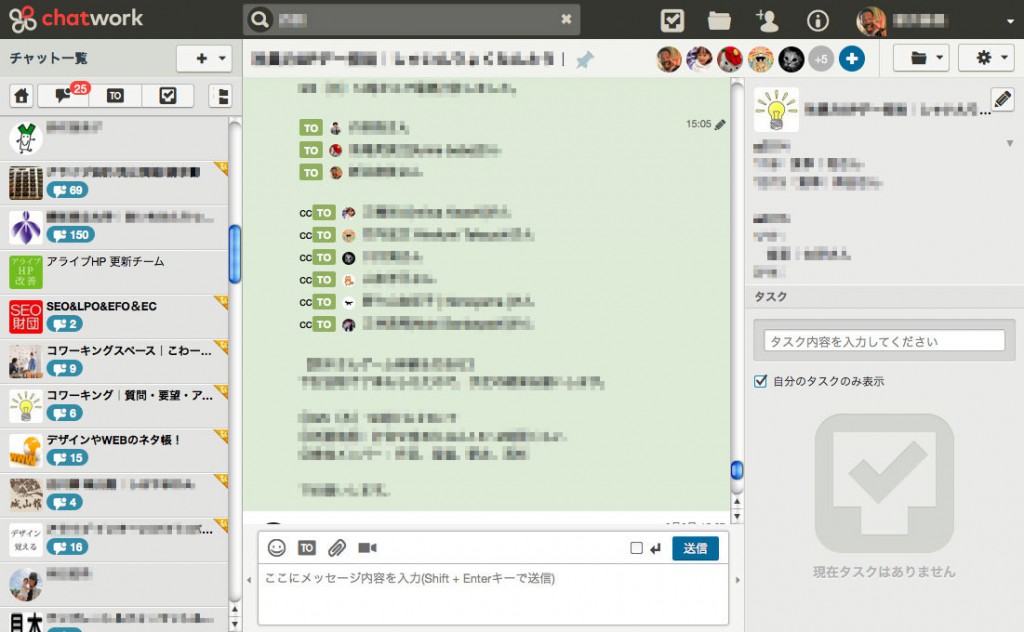Toggle Enter-to-send checkbox
Viewport: 1024px width, 632px height.
coord(636,548)
